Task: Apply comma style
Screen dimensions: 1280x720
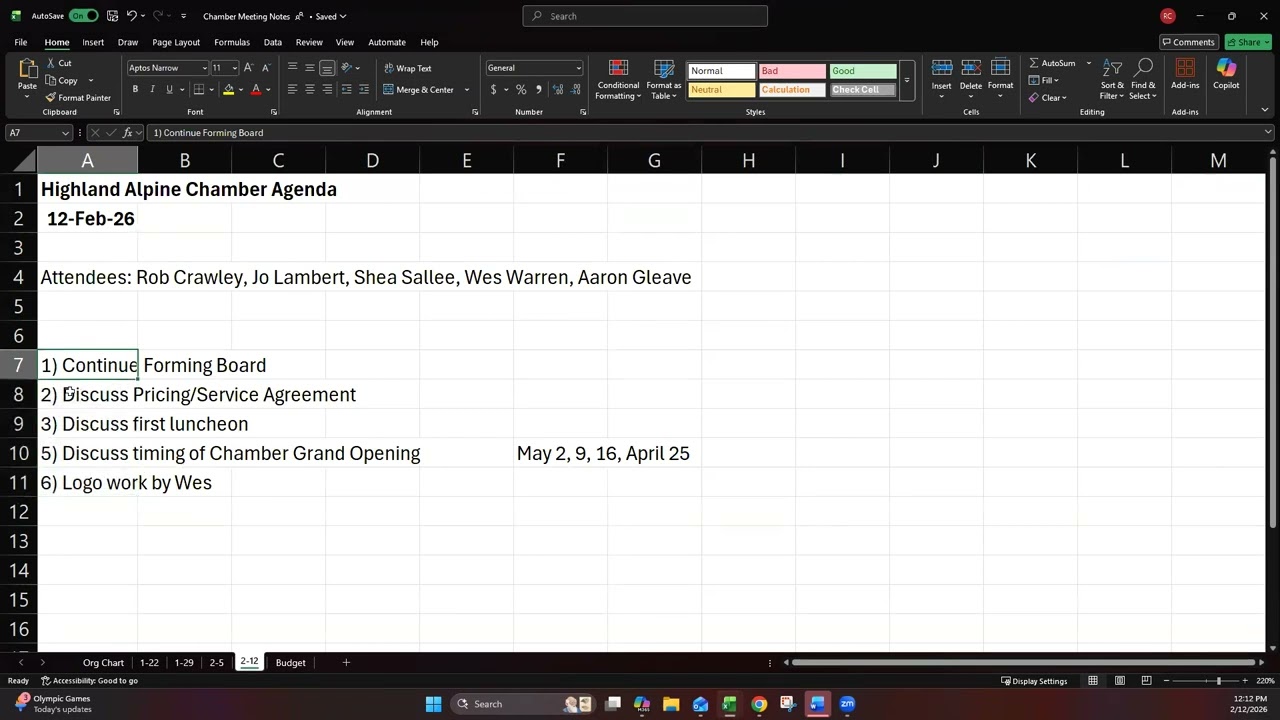Action: (x=538, y=89)
